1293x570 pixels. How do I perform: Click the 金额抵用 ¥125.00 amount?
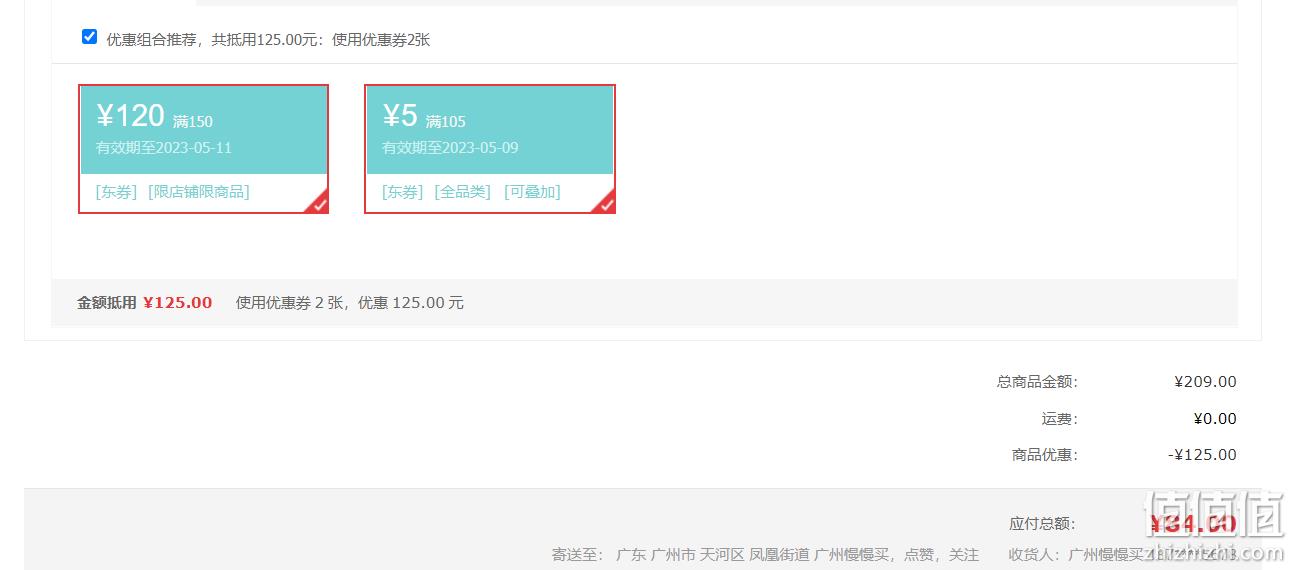[178, 303]
